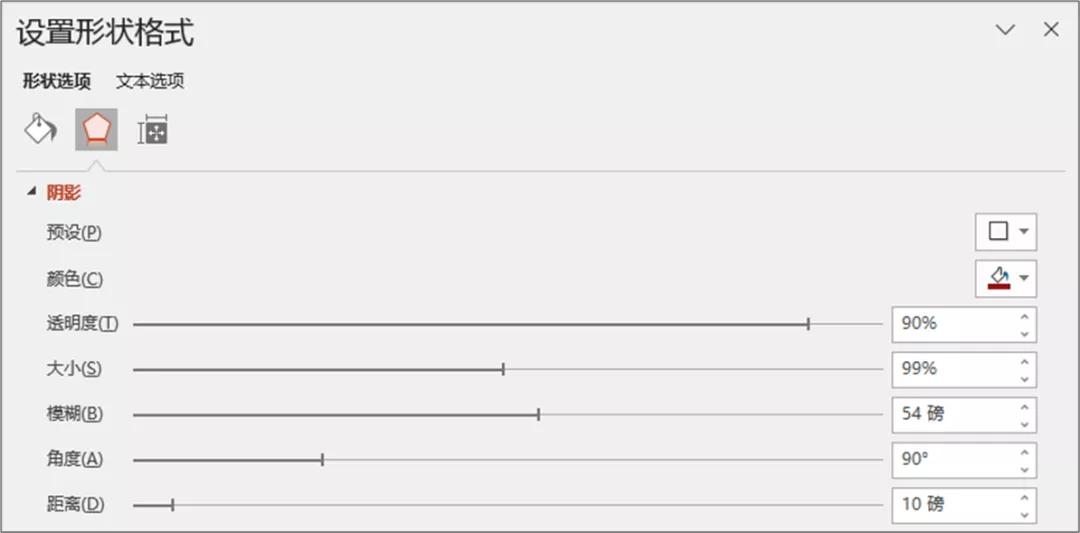The height and width of the screenshot is (533, 1080).
Task: Decrease the 模糊 value with down arrow
Action: pyautogui.click(x=1024, y=424)
